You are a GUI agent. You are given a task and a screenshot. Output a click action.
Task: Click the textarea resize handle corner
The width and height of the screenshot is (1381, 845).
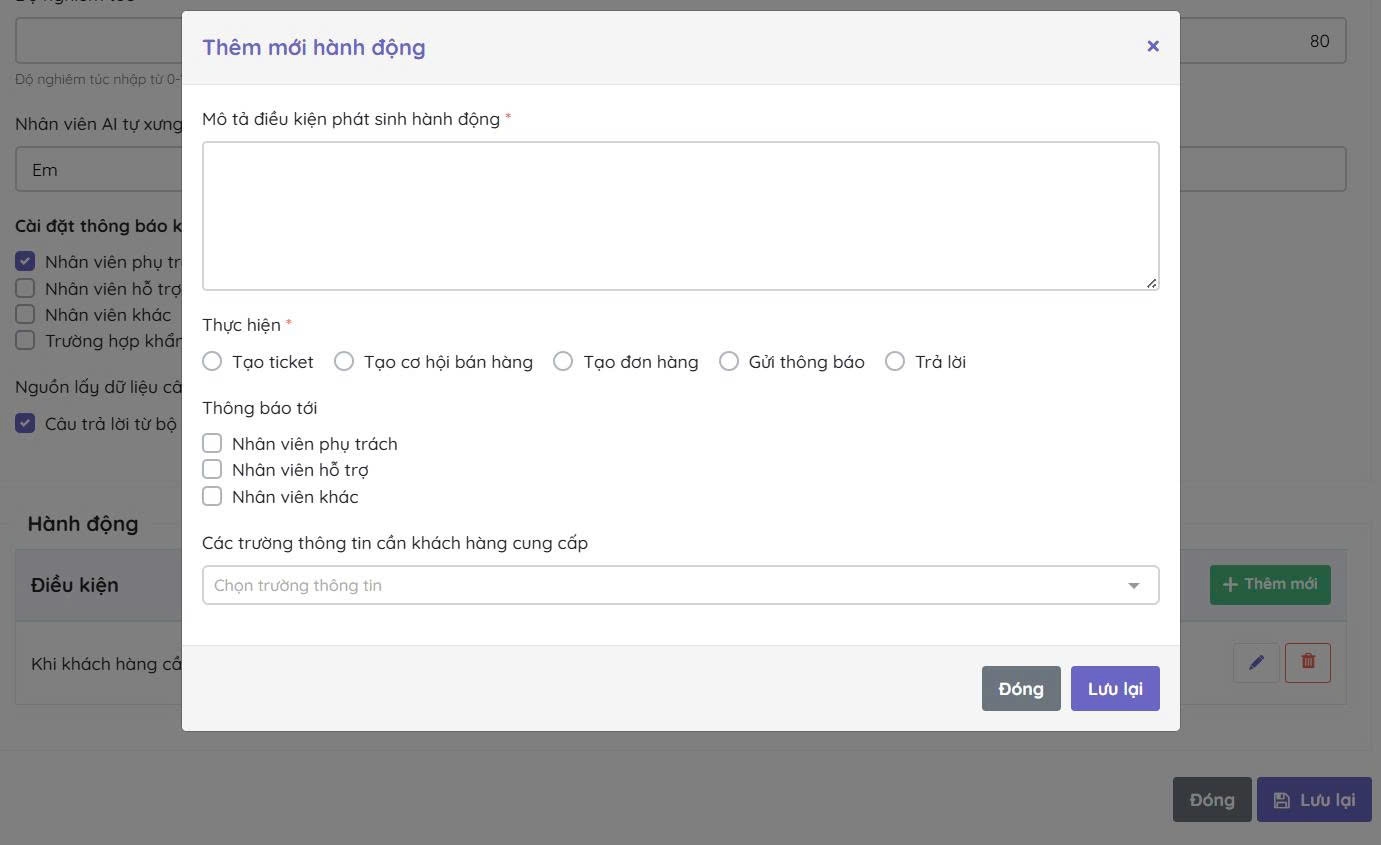tap(1152, 284)
